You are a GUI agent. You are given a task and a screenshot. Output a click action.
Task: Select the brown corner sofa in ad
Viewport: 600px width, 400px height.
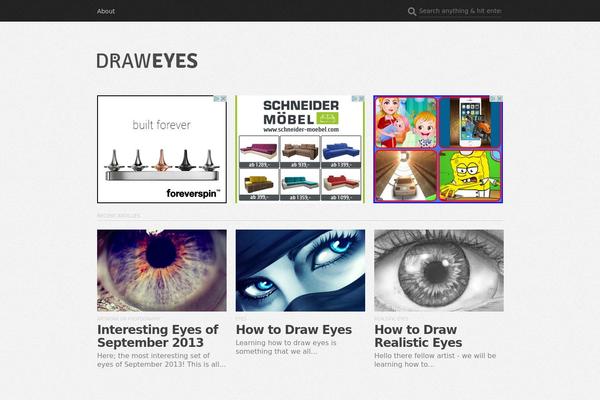coord(300,152)
